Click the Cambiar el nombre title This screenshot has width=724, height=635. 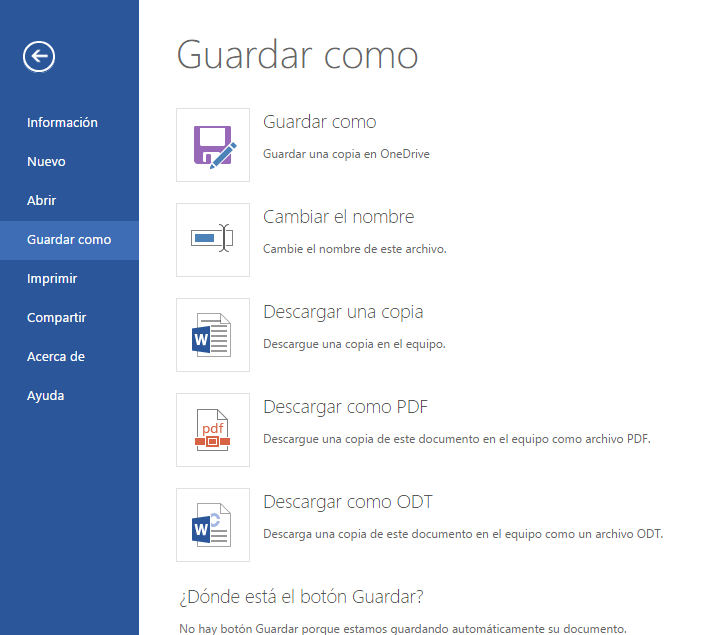338,217
